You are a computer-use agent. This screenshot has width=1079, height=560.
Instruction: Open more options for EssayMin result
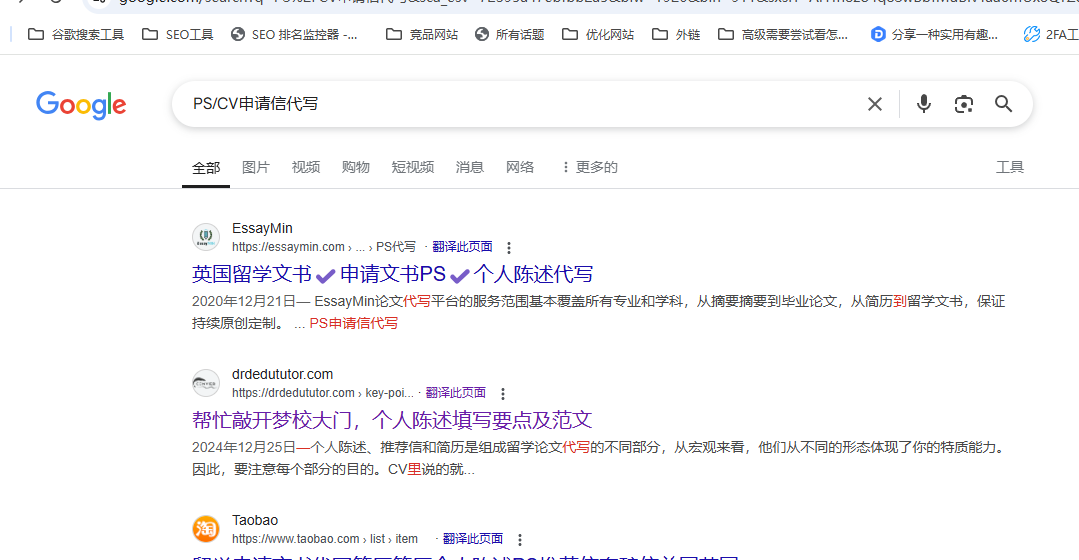point(509,248)
